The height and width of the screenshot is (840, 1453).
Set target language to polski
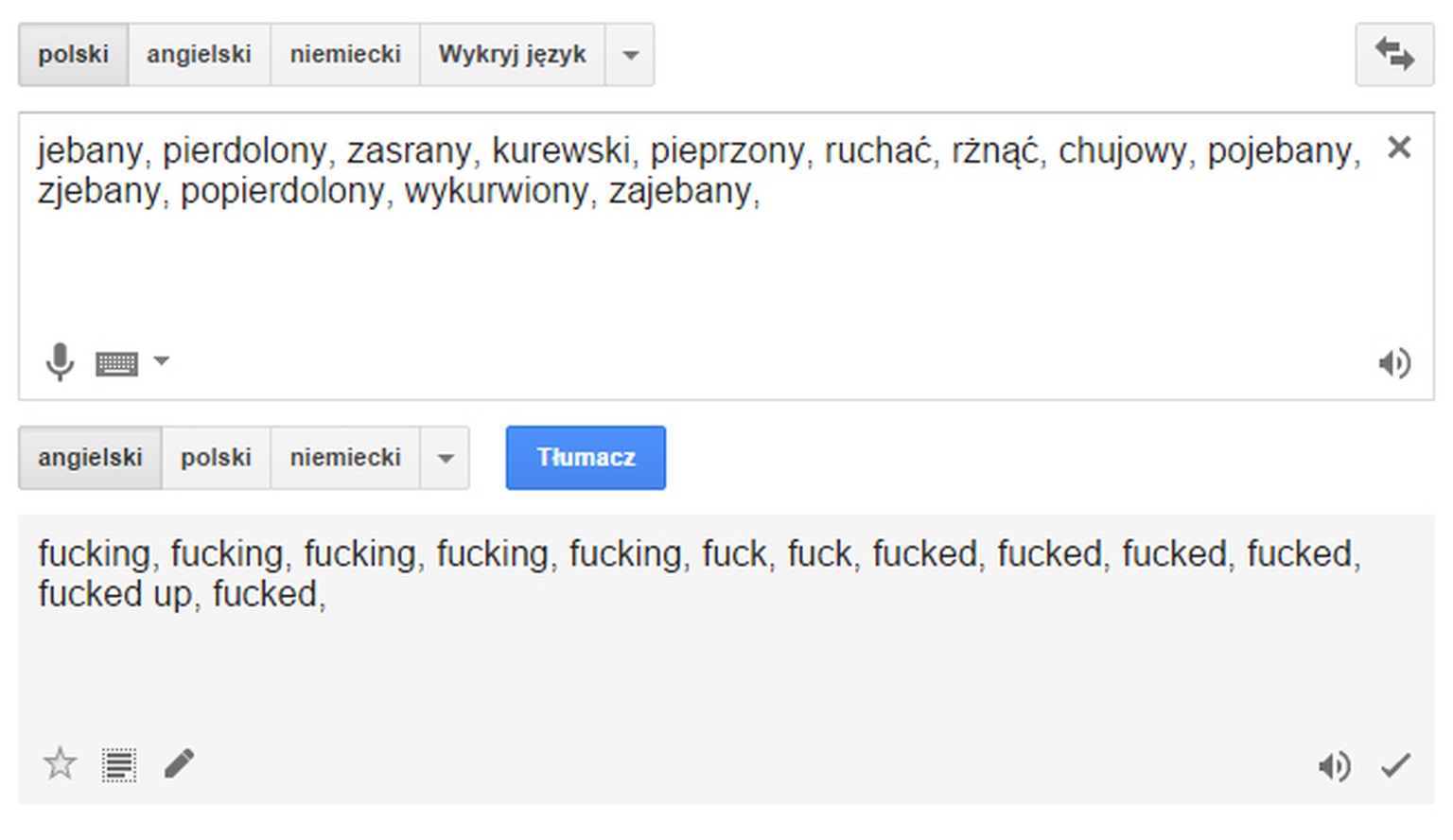coord(216,458)
